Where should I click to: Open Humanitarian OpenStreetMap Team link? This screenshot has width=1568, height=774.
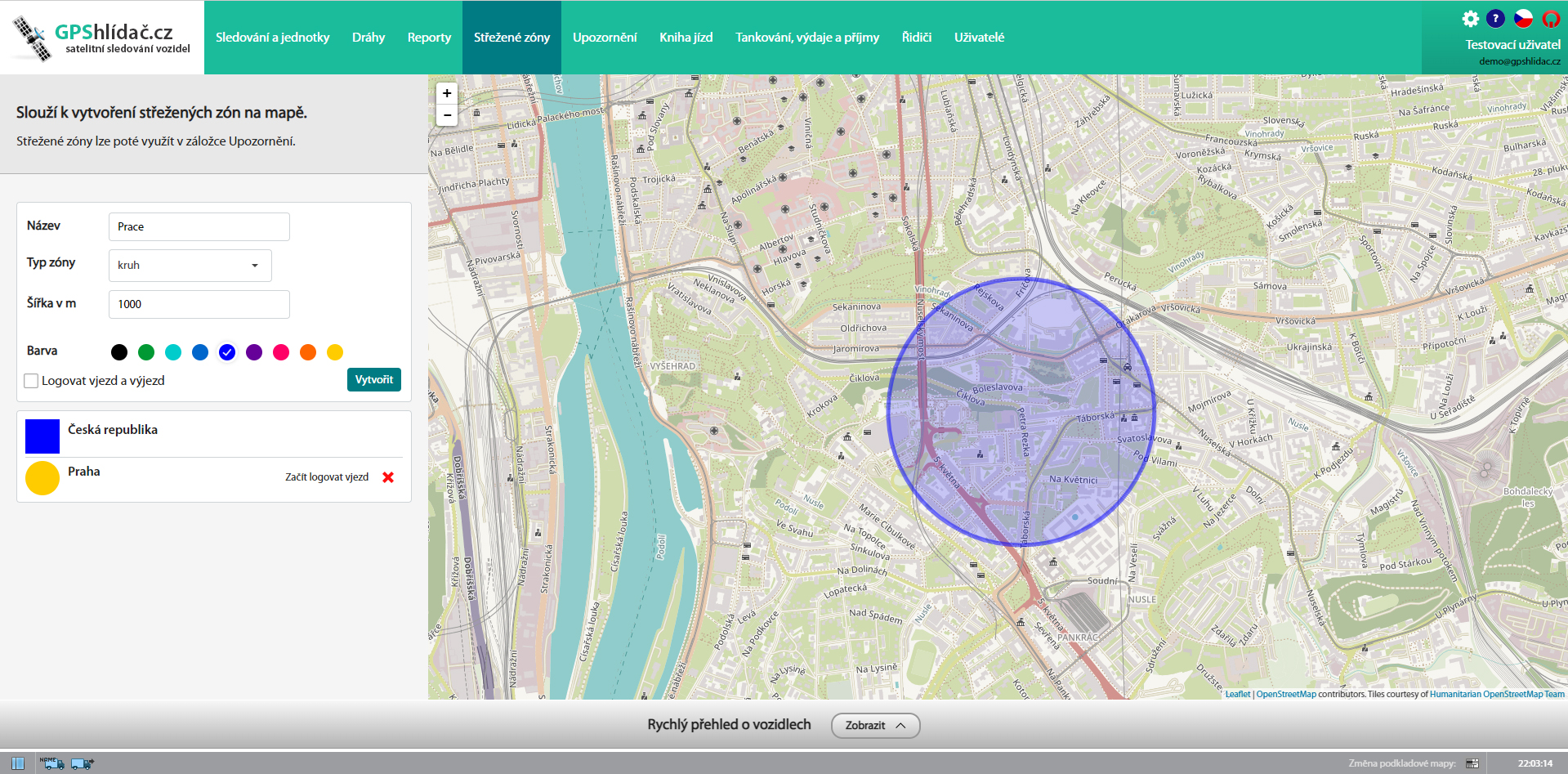(1497, 695)
